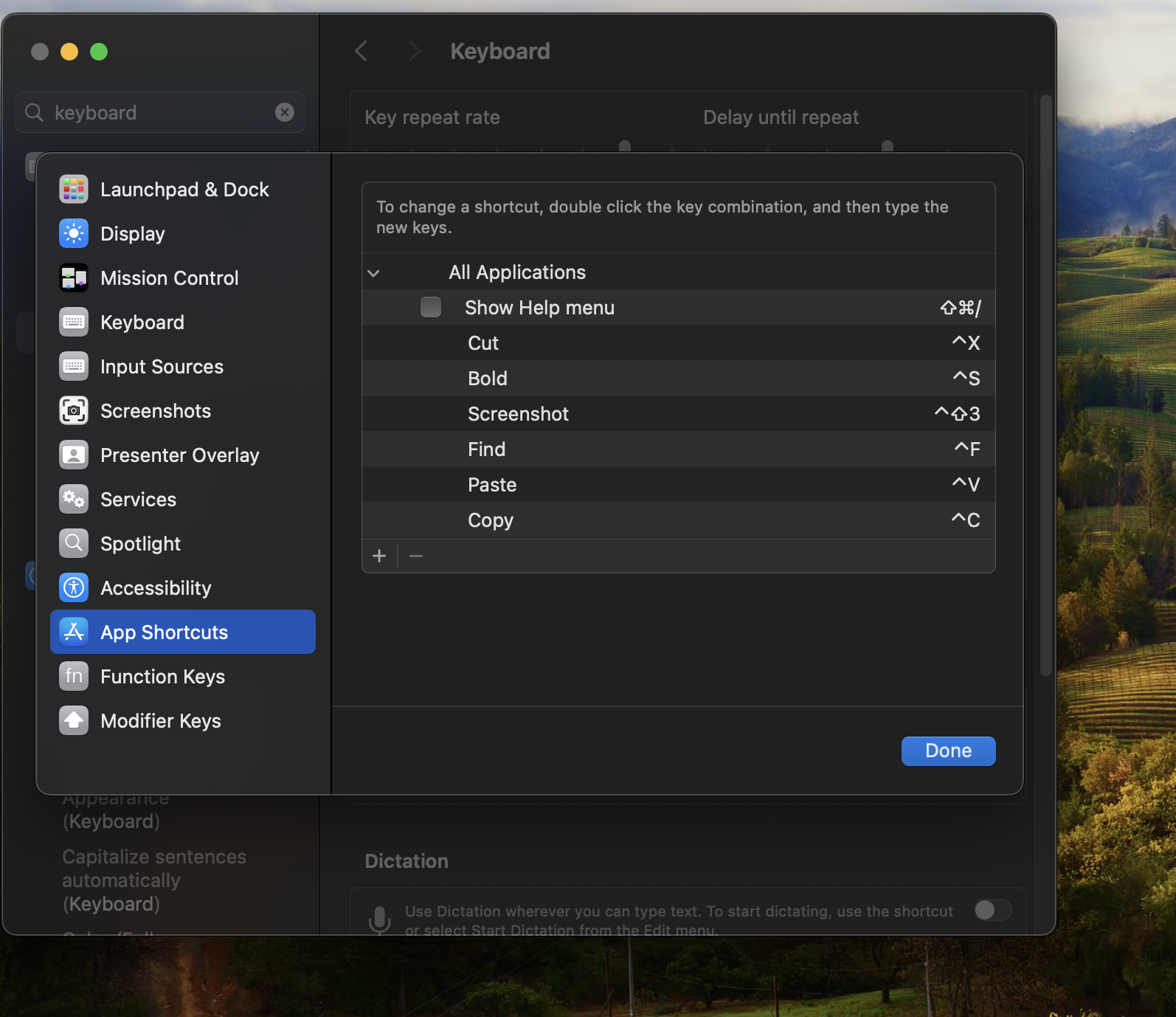This screenshot has height=1017, width=1176.
Task: Add a new app shortcut with plus
Action: click(x=379, y=556)
